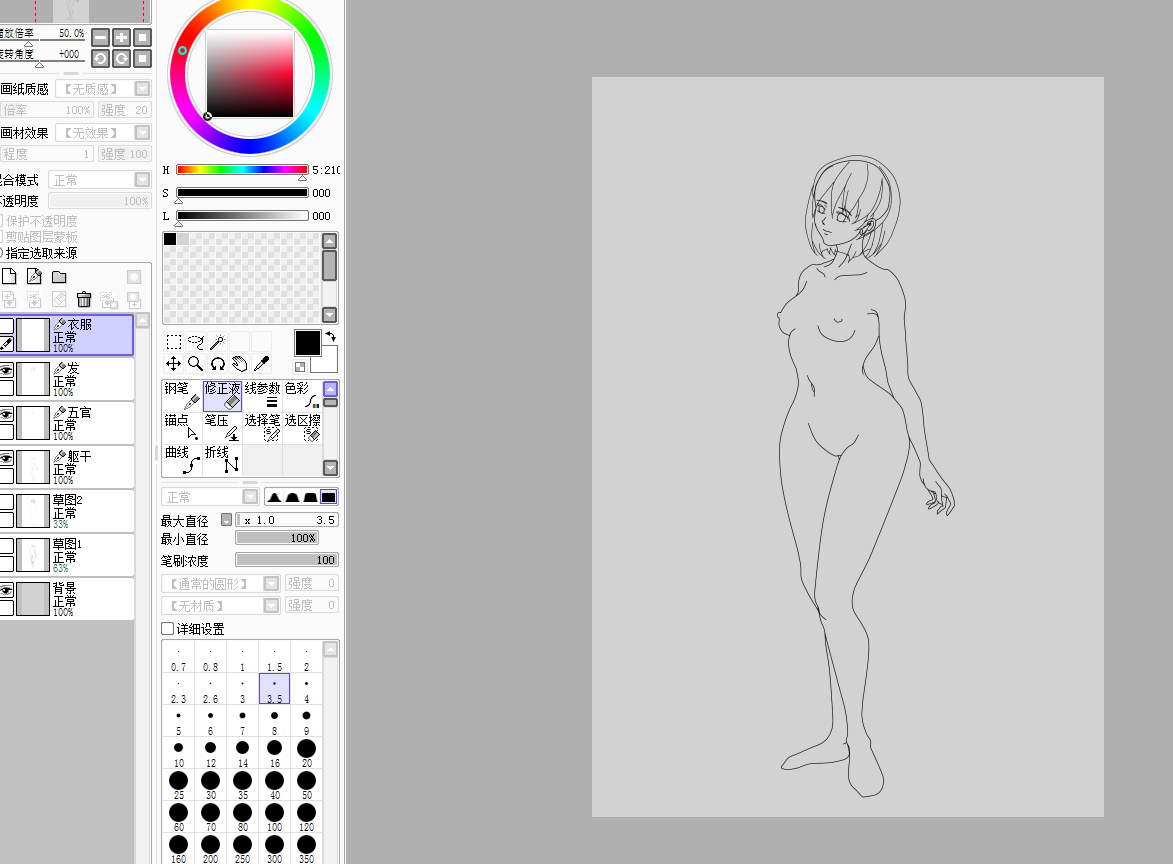Image resolution: width=1173 pixels, height=864 pixels.
Task: Click the zoom out minus button
Action: pos(100,37)
